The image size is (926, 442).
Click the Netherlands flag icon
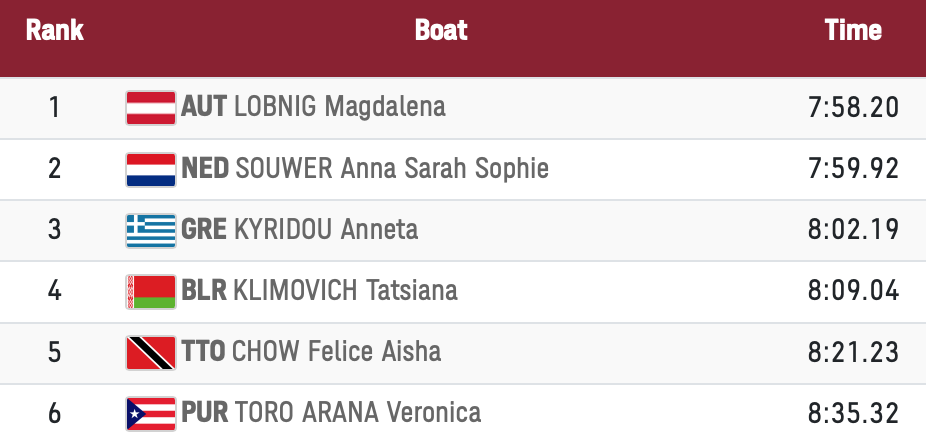coord(151,169)
